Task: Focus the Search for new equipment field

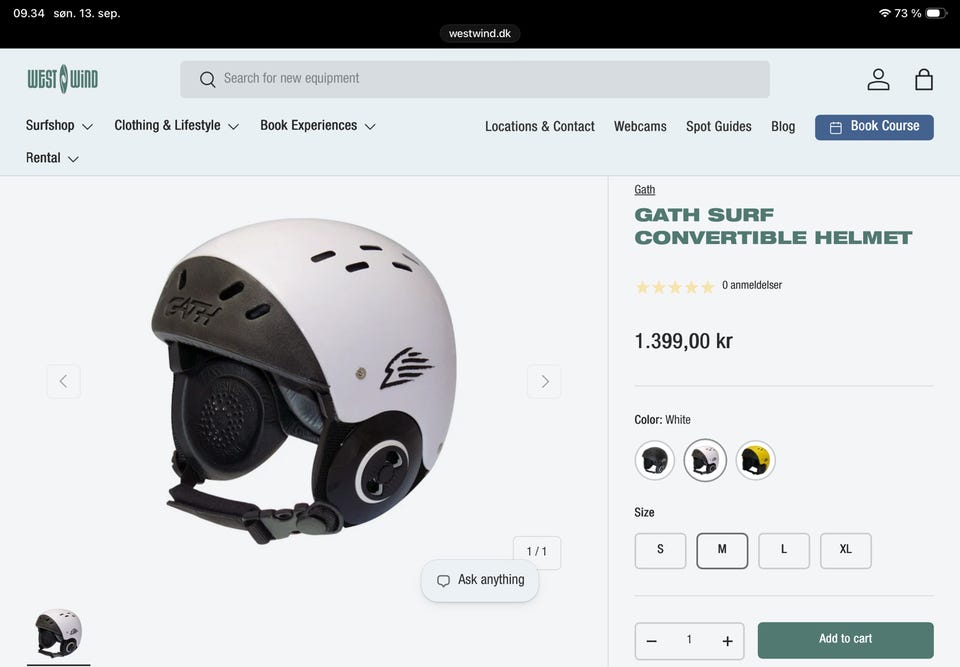Action: 475,80
